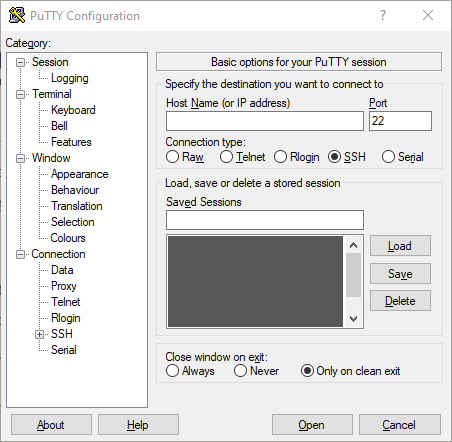Open the Colours settings category

click(68, 238)
